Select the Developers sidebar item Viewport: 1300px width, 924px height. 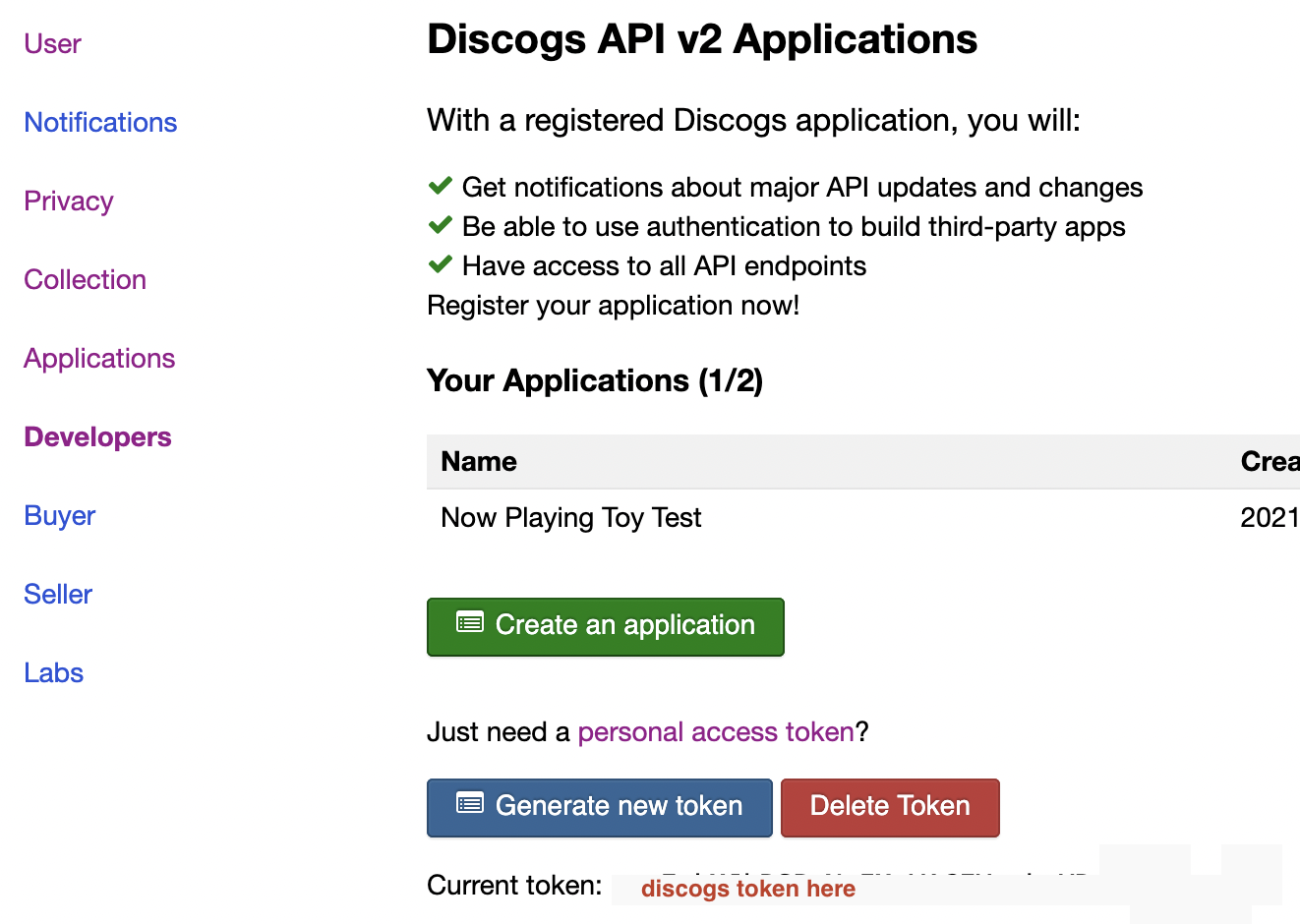point(97,437)
